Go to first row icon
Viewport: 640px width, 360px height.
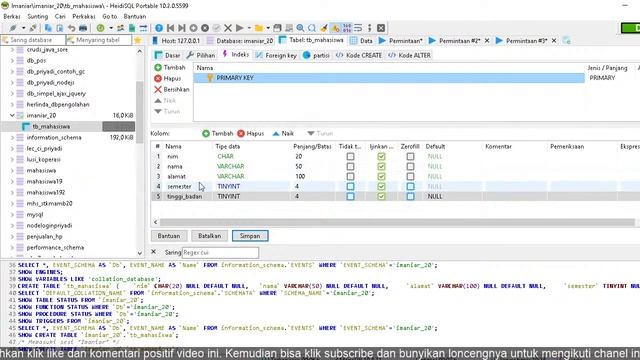[x=170, y=28]
